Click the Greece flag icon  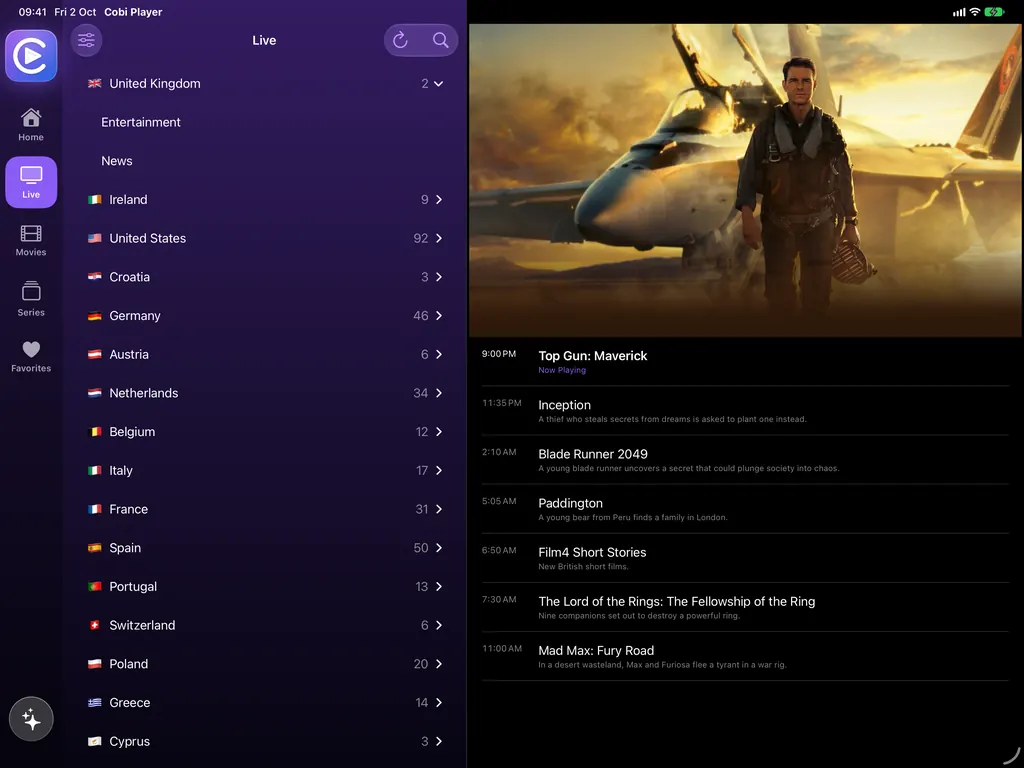click(95, 703)
